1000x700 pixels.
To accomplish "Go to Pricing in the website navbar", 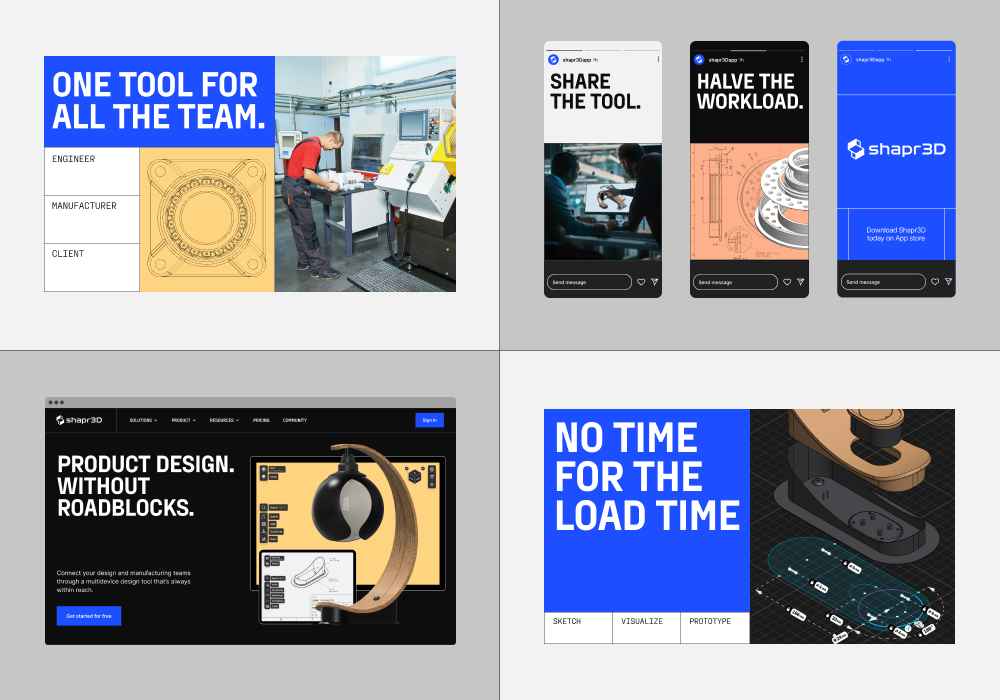I will (x=261, y=420).
